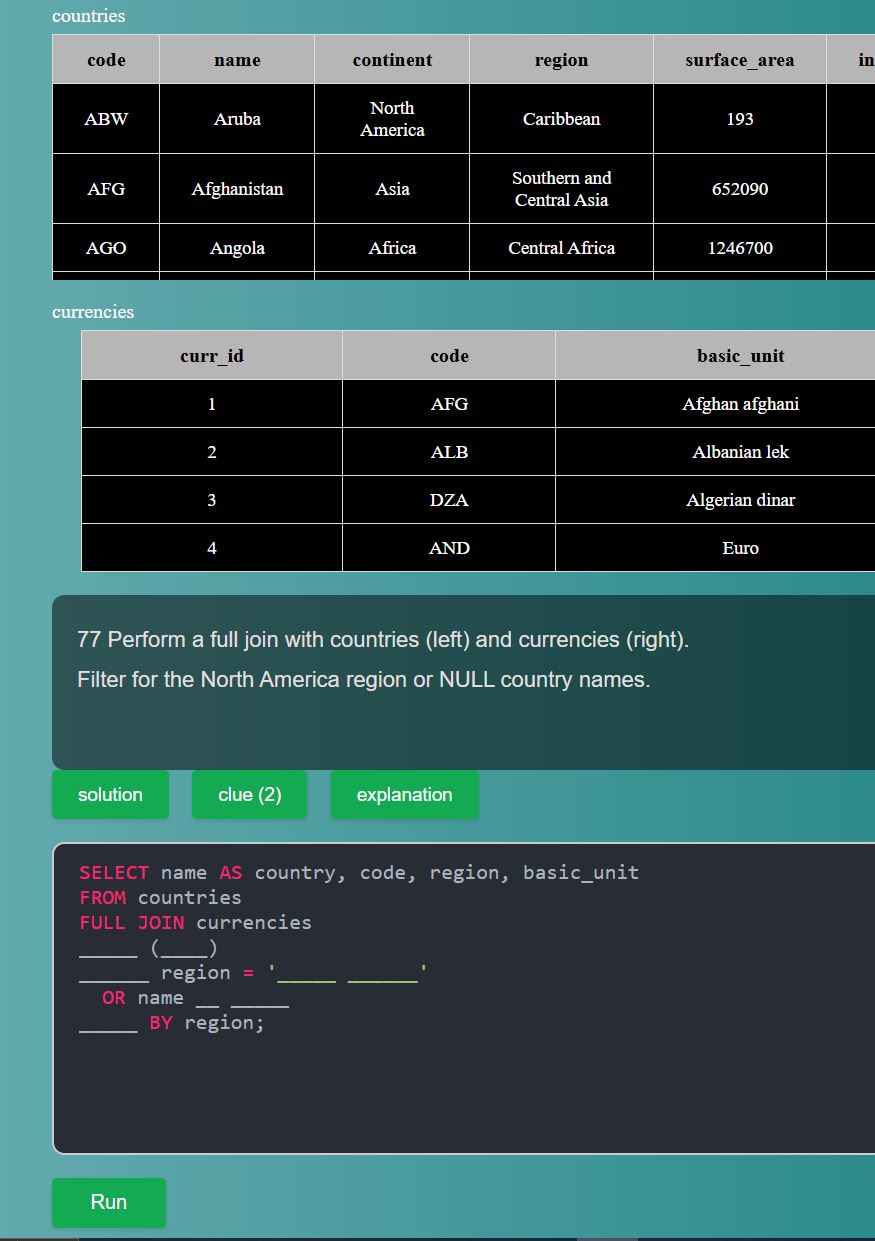Select the Algerian dinar row

tap(740, 499)
